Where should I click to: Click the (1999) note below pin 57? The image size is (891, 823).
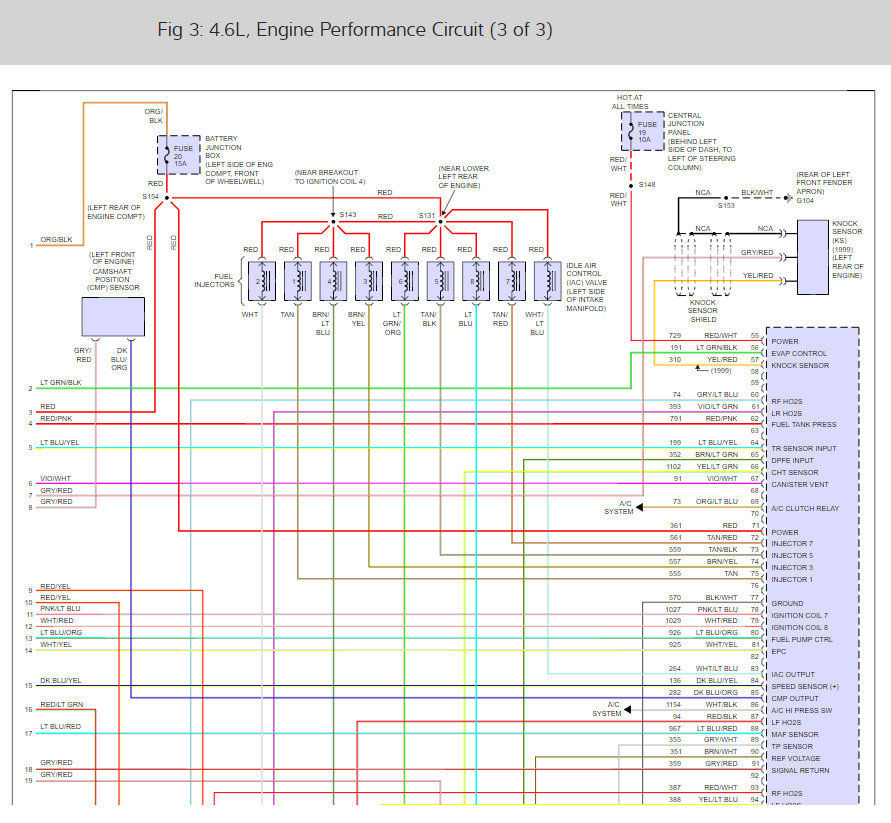721,371
